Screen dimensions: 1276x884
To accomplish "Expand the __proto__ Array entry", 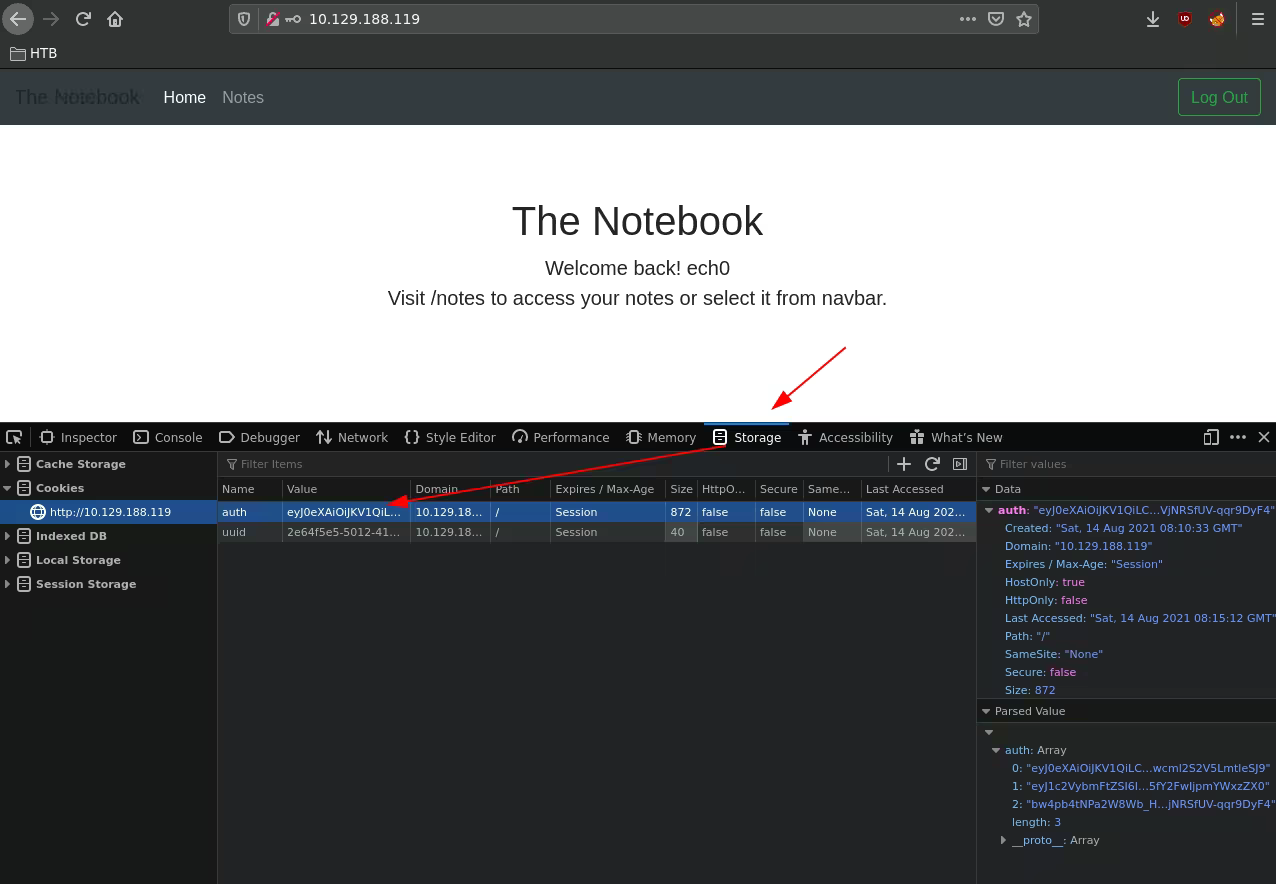I will (x=1003, y=840).
